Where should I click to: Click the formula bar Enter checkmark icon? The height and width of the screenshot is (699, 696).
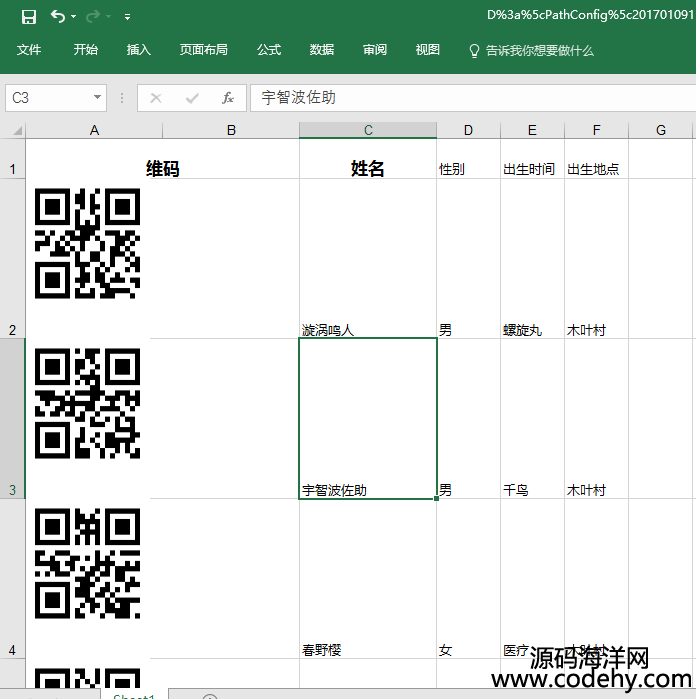[192, 98]
